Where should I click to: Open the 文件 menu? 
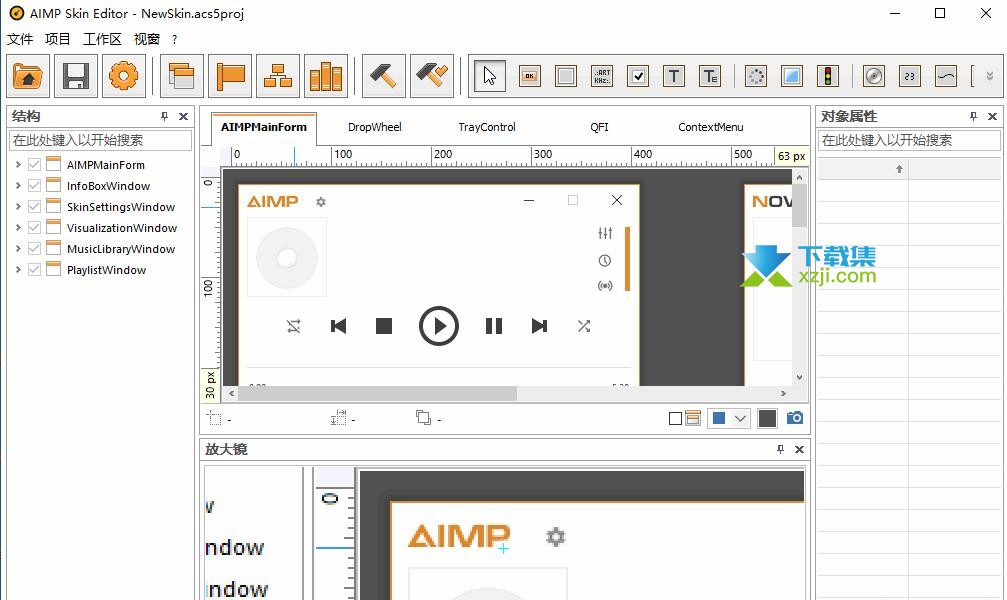pos(20,39)
